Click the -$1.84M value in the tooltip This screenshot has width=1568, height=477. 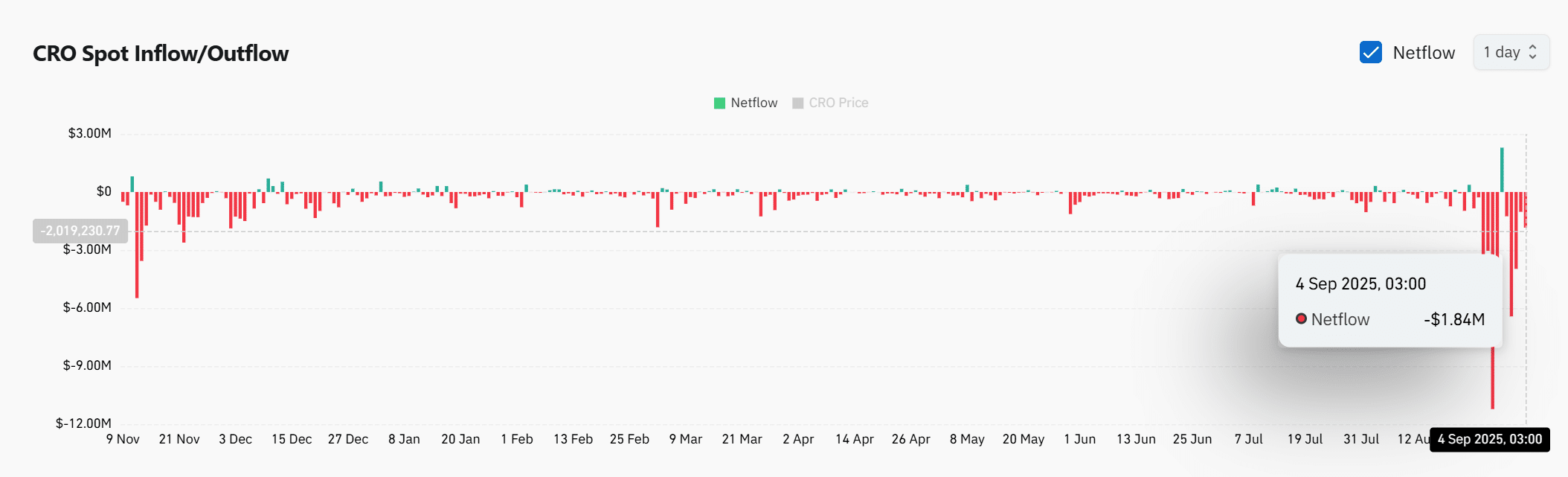1453,320
